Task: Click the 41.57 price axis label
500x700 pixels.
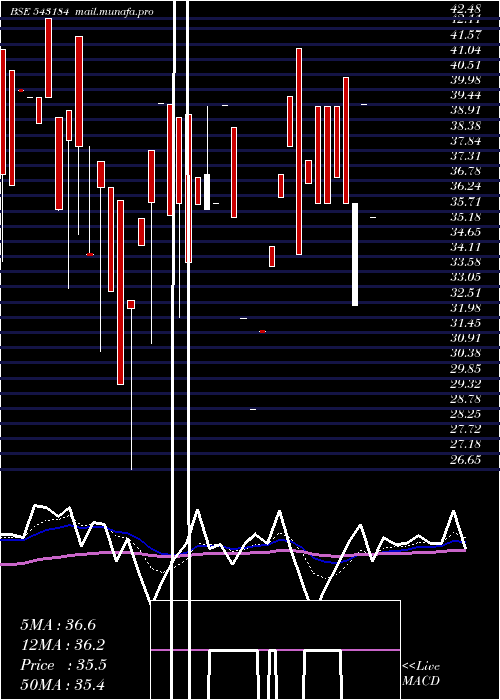Action: tap(465, 35)
